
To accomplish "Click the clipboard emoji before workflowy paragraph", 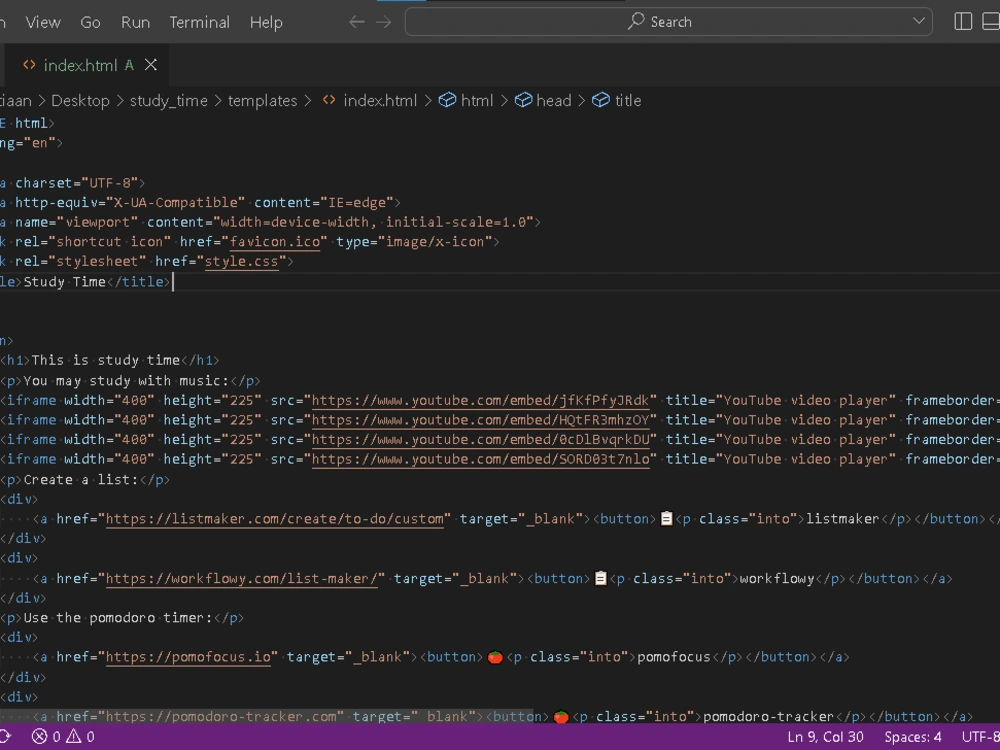I will click(x=600, y=578).
